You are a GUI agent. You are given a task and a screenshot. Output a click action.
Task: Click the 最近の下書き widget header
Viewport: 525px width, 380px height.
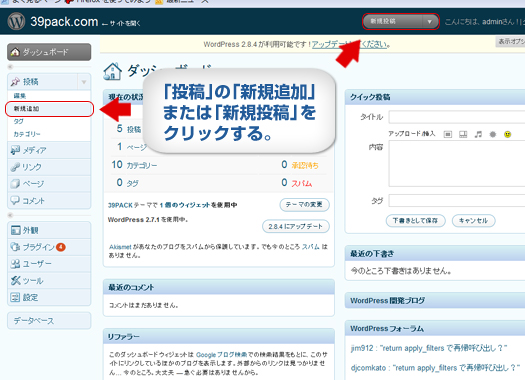tap(435, 253)
